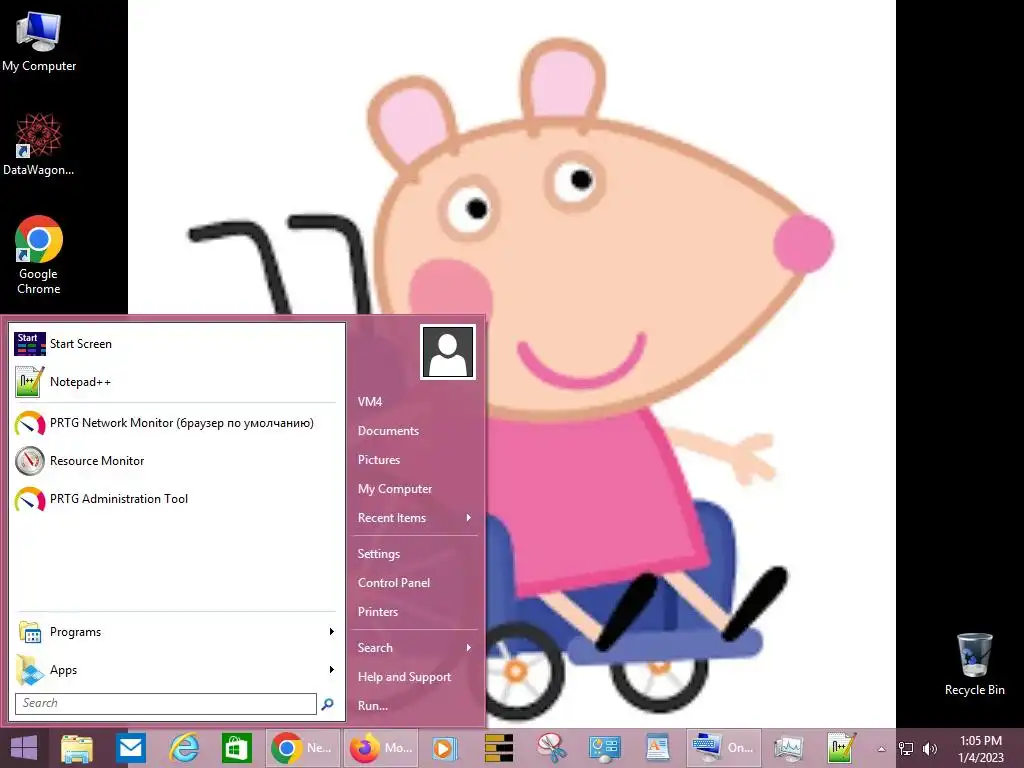Open the Windows Store taskbar icon
1024x768 pixels.
click(236, 748)
